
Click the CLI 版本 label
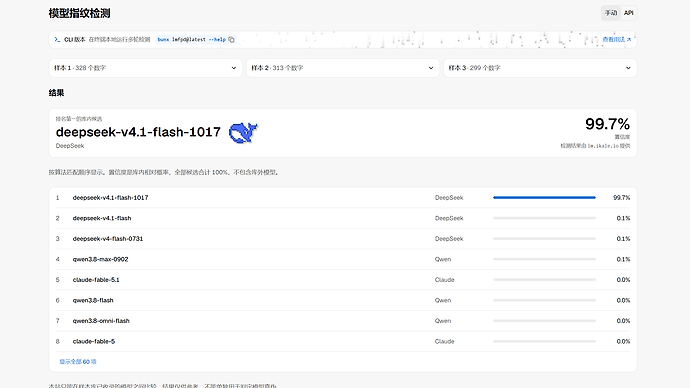coord(75,40)
